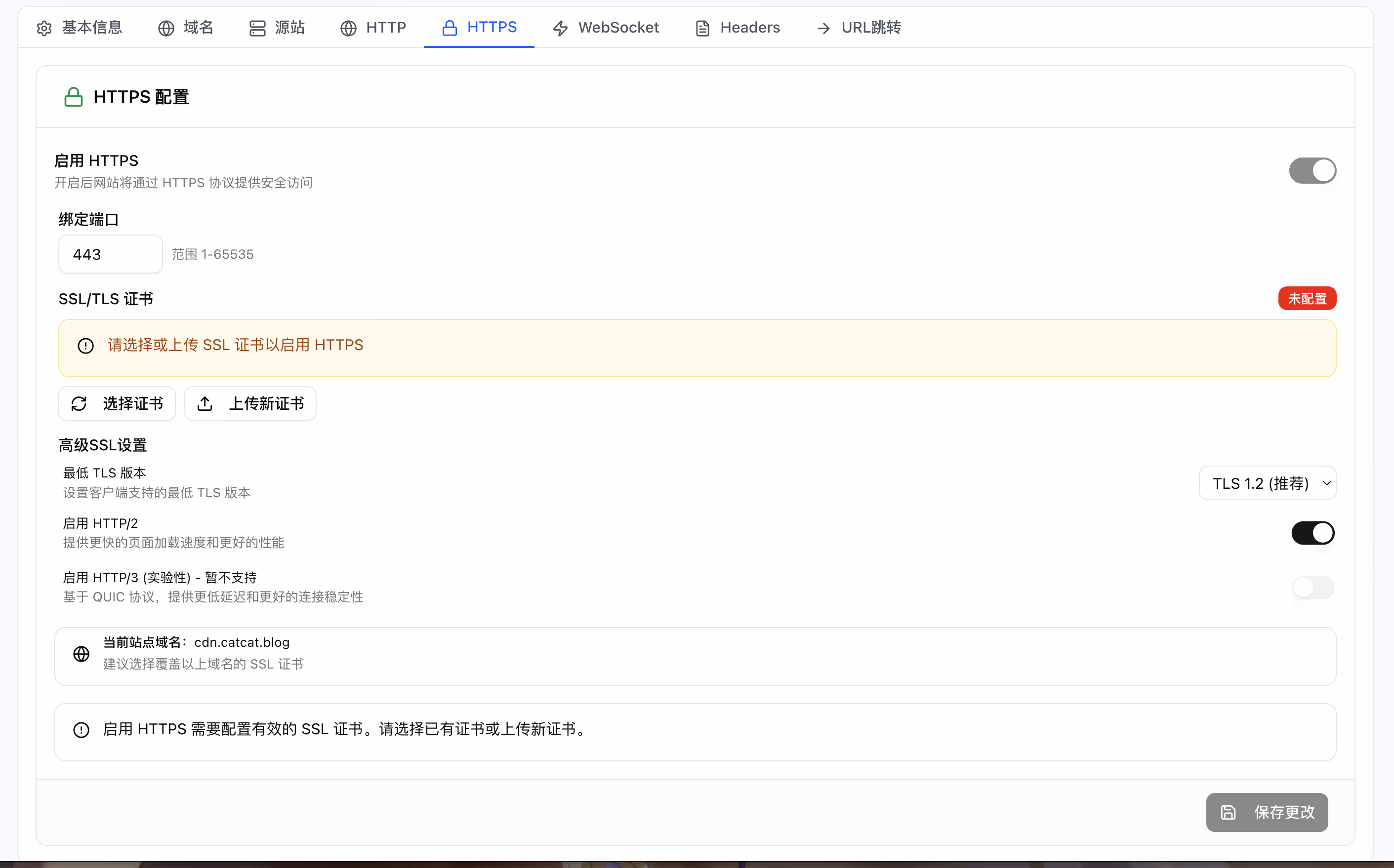Focus the 绑定端口 input showing 443
Screen dimensions: 1394x868
coord(110,254)
